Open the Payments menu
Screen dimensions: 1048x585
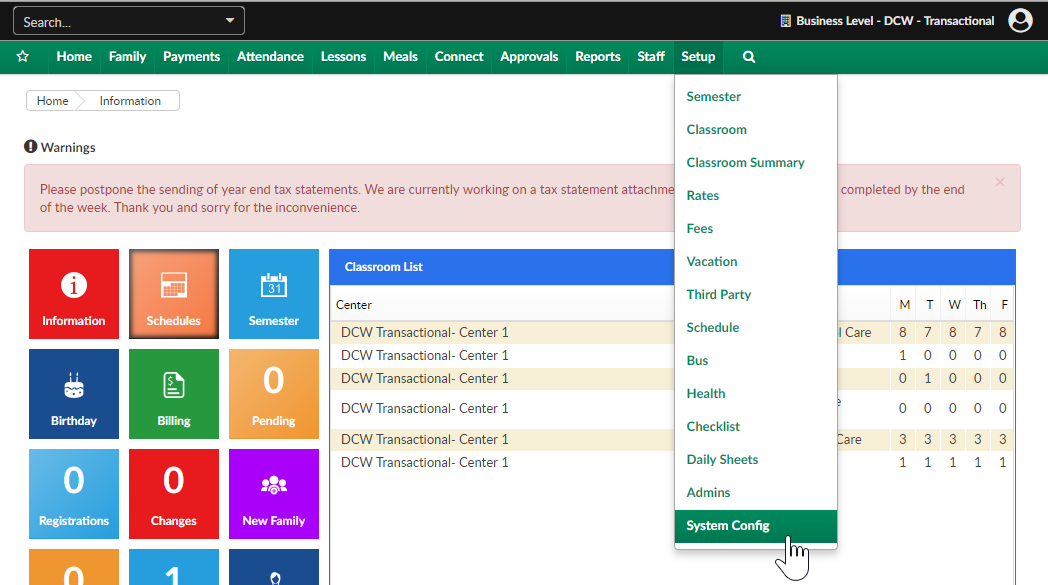click(191, 57)
